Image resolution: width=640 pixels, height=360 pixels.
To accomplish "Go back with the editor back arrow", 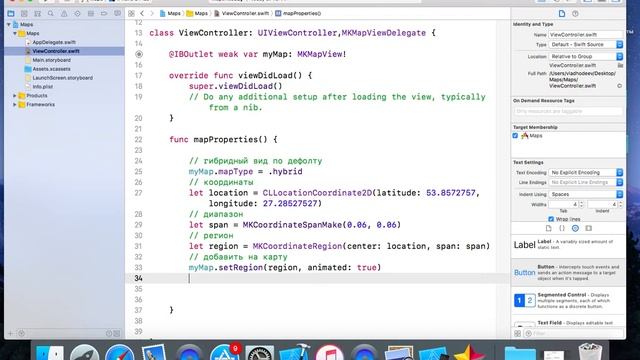I will pos(142,13).
